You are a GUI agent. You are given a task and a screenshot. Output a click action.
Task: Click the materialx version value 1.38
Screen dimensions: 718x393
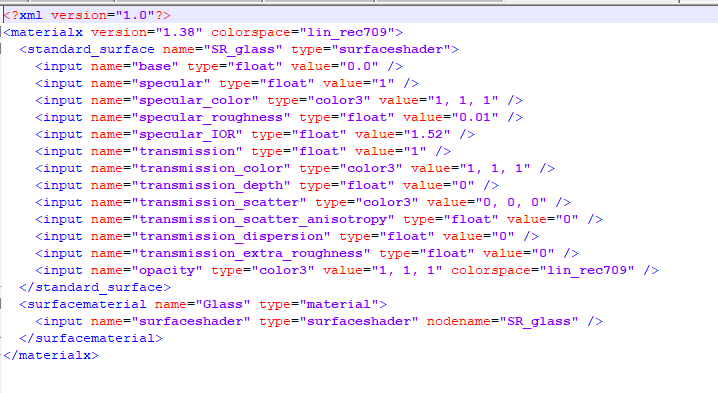pyautogui.click(x=179, y=33)
